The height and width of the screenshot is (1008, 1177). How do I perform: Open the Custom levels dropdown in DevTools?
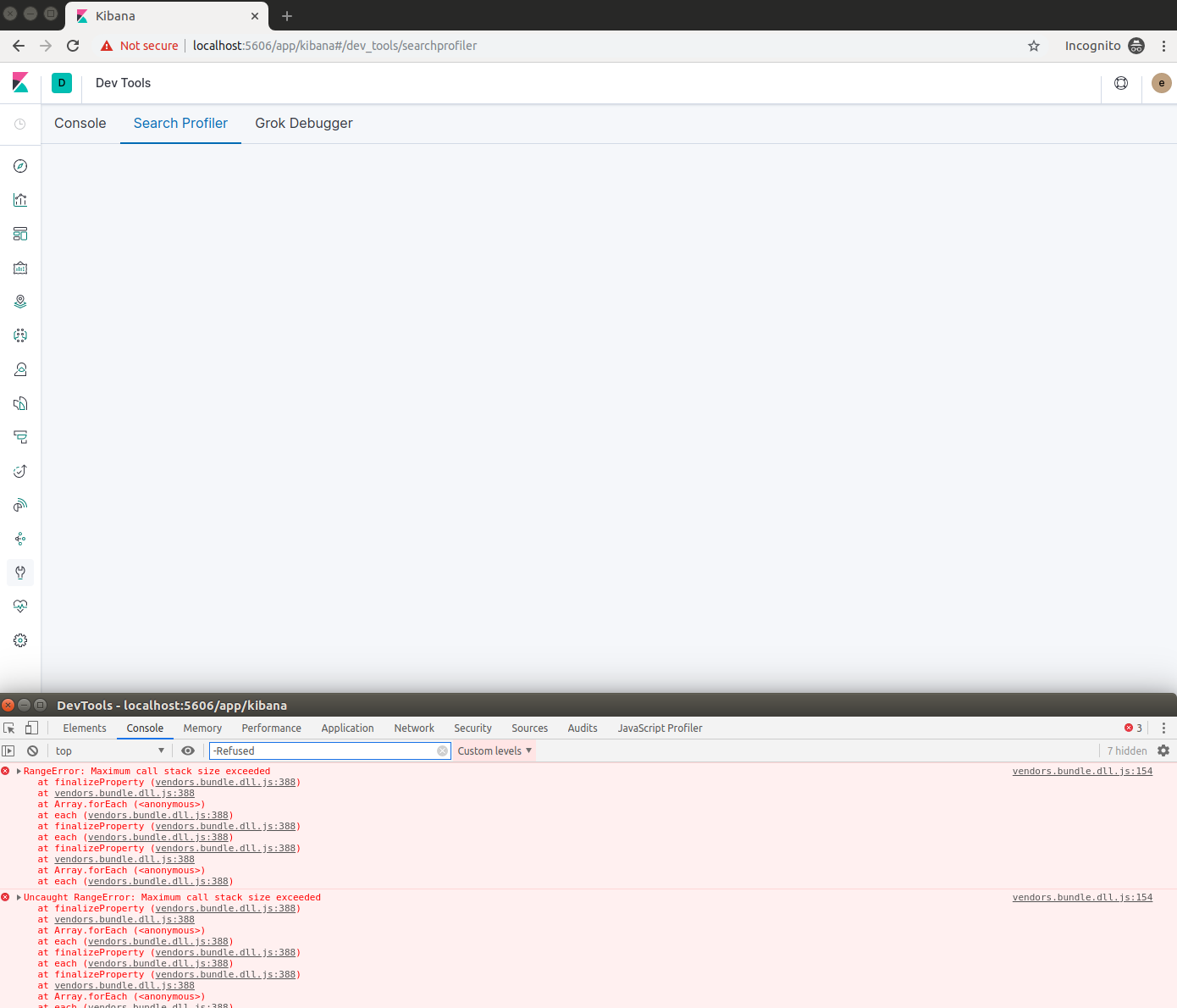coord(494,750)
